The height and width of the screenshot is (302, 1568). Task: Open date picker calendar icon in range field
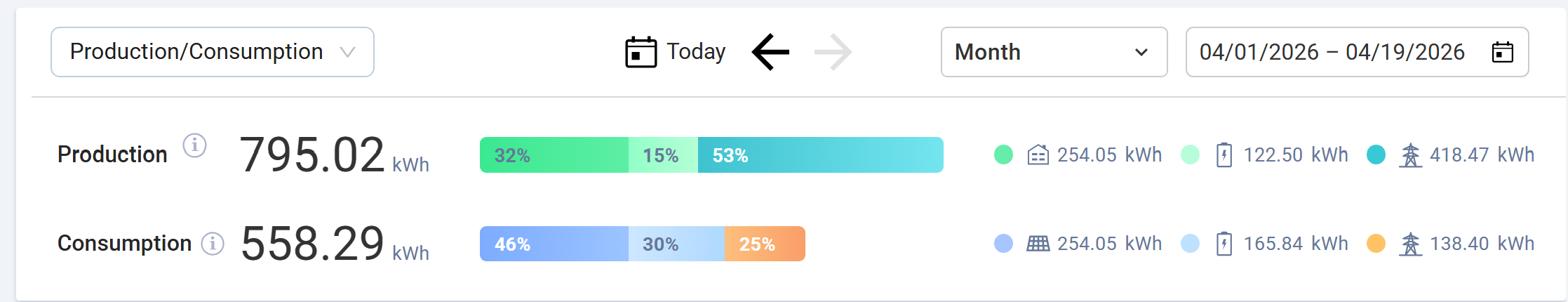pyautogui.click(x=1502, y=52)
